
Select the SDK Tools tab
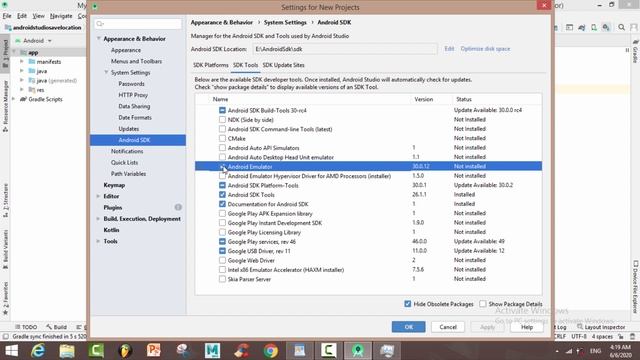tap(245, 65)
